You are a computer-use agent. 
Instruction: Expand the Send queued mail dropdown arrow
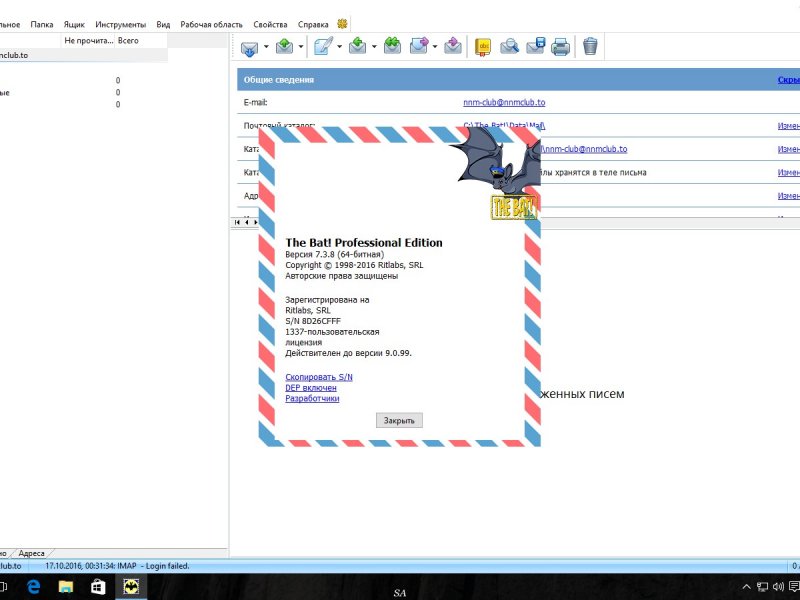[x=301, y=47]
